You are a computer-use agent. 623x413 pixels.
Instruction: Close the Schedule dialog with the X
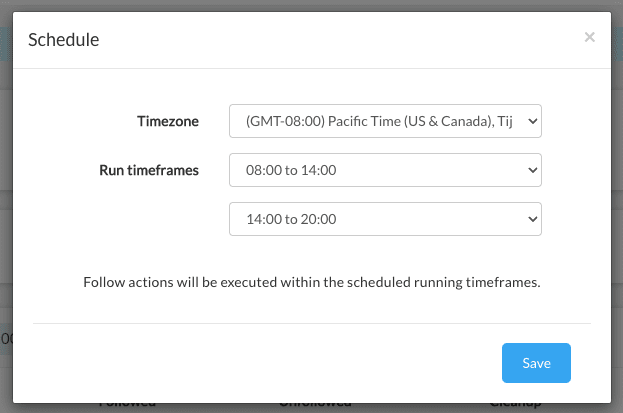[590, 37]
